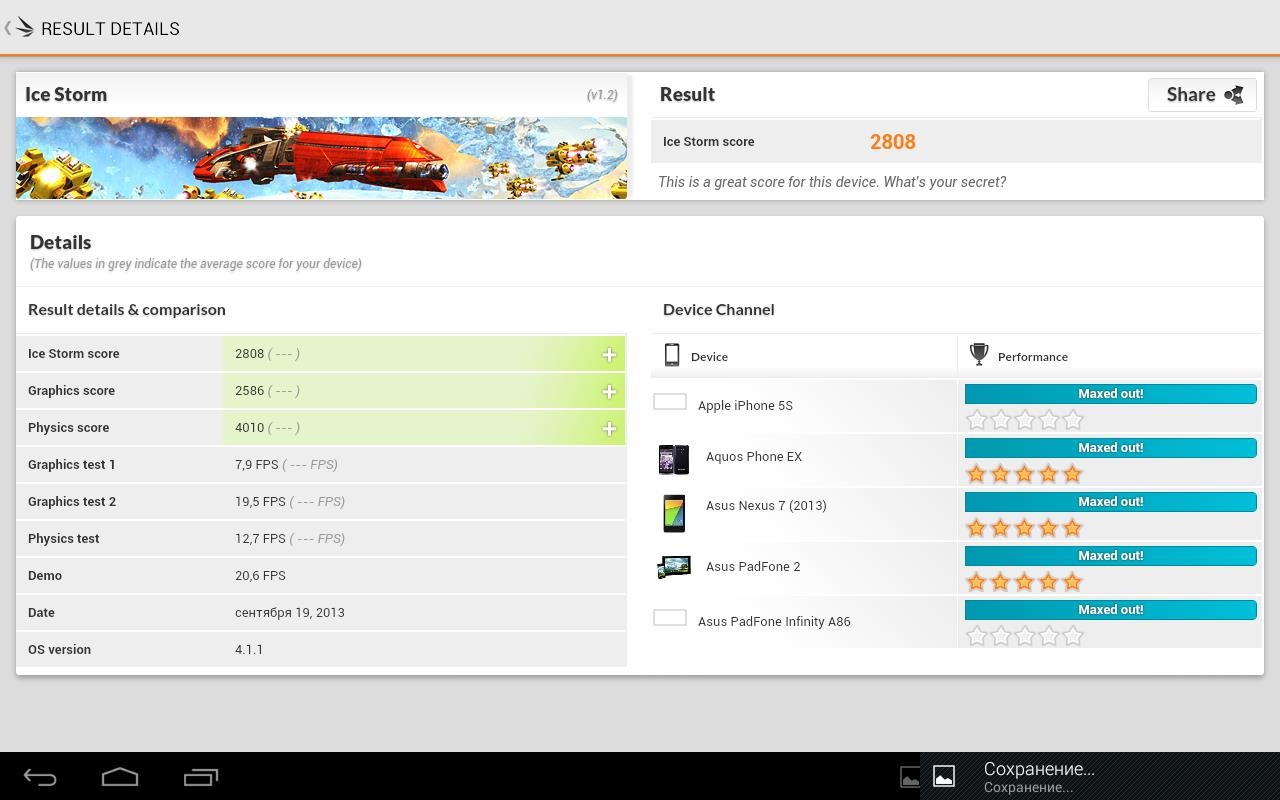The image size is (1280, 800).
Task: Tap the screenshot saving notification icon
Action: 943,776
